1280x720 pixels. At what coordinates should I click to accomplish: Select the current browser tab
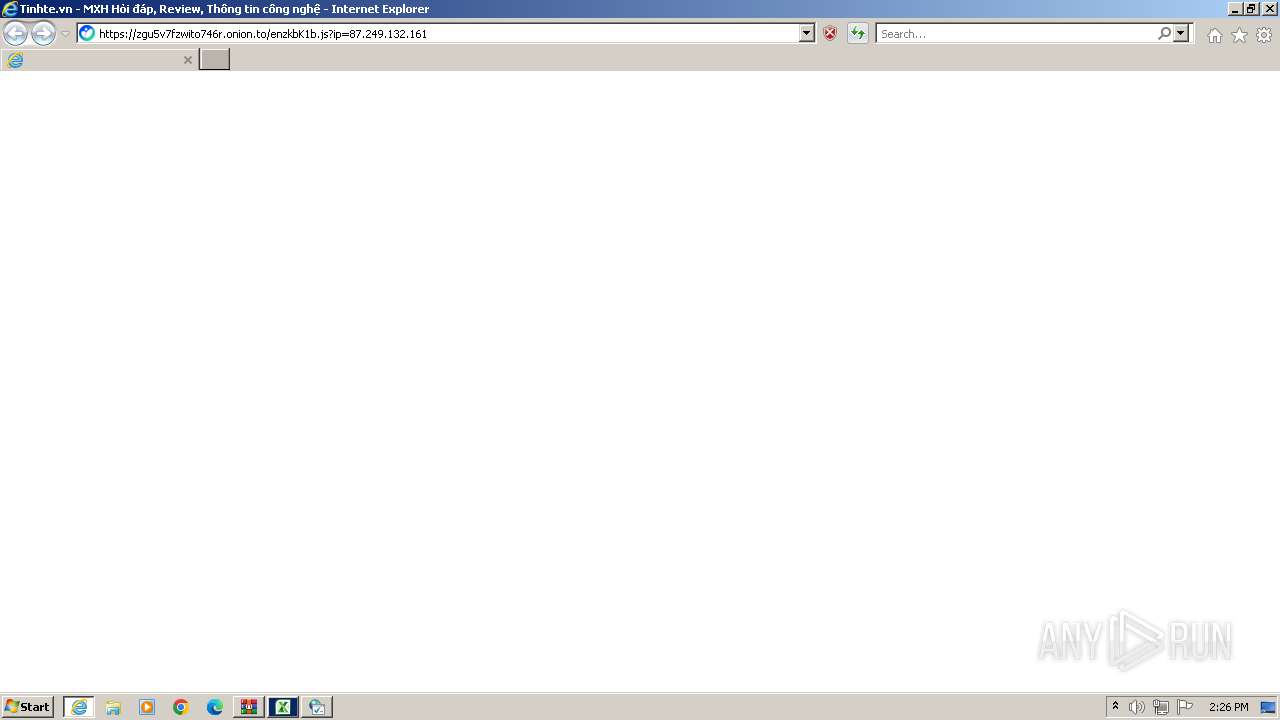coord(99,60)
